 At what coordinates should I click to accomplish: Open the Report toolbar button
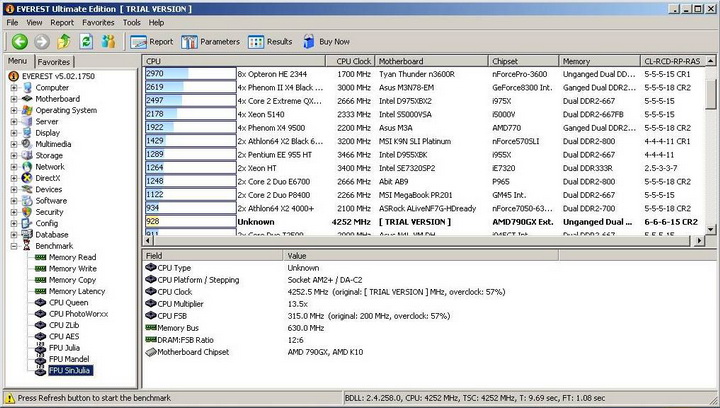(152, 42)
